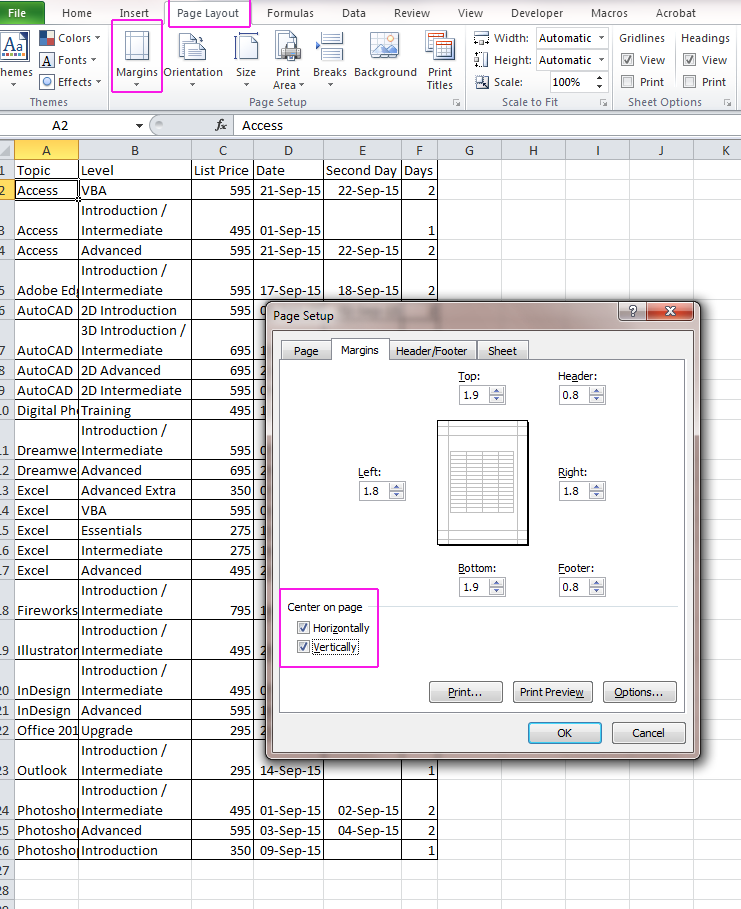This screenshot has height=909, width=741.
Task: Toggle Headings View checkbox
Action: pos(689,60)
